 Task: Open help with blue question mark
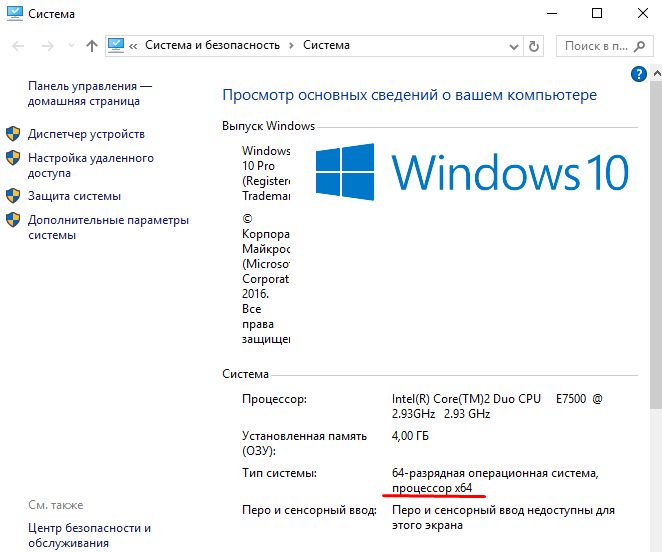[639, 74]
